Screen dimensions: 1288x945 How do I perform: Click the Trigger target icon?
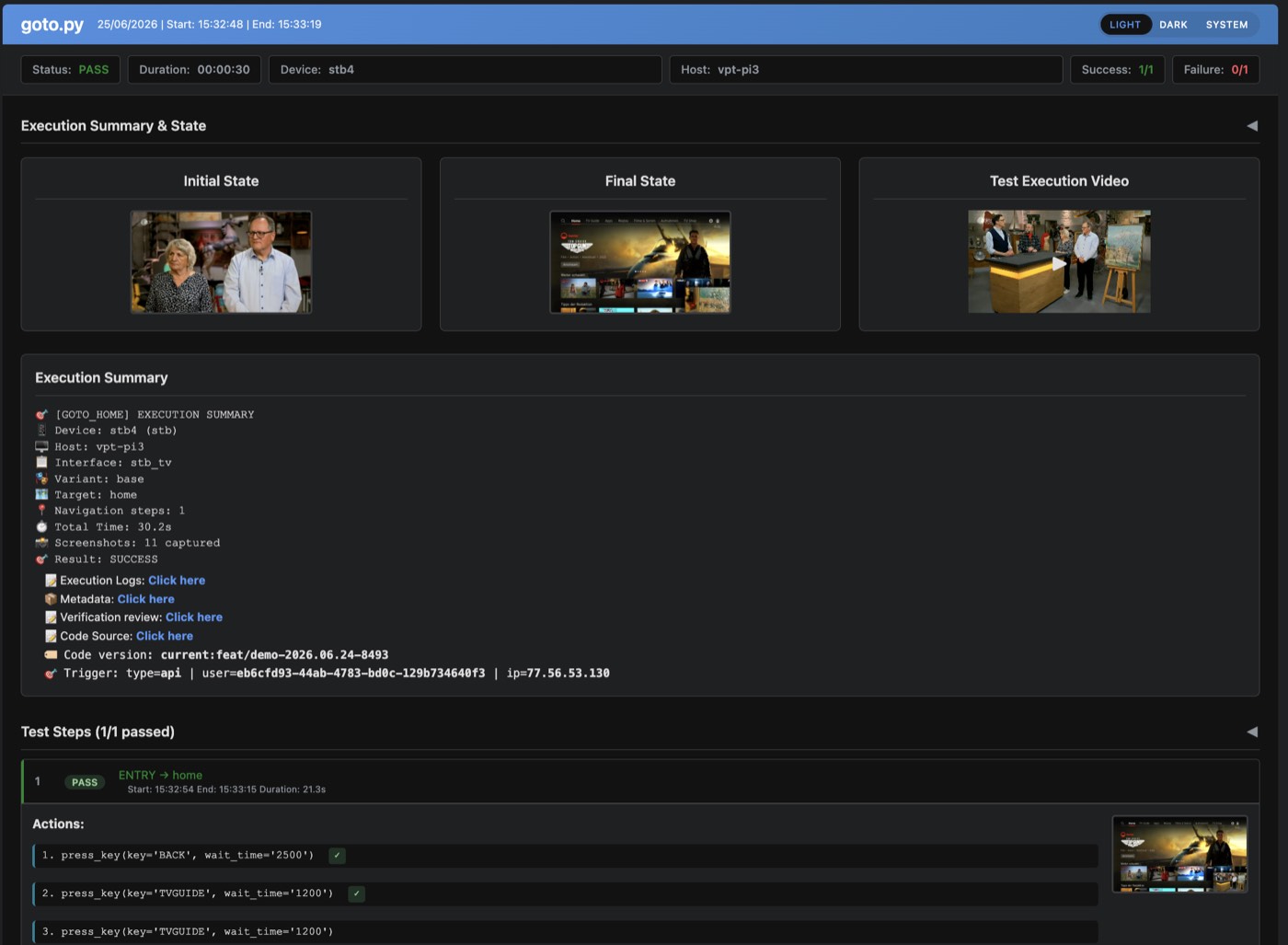point(51,674)
